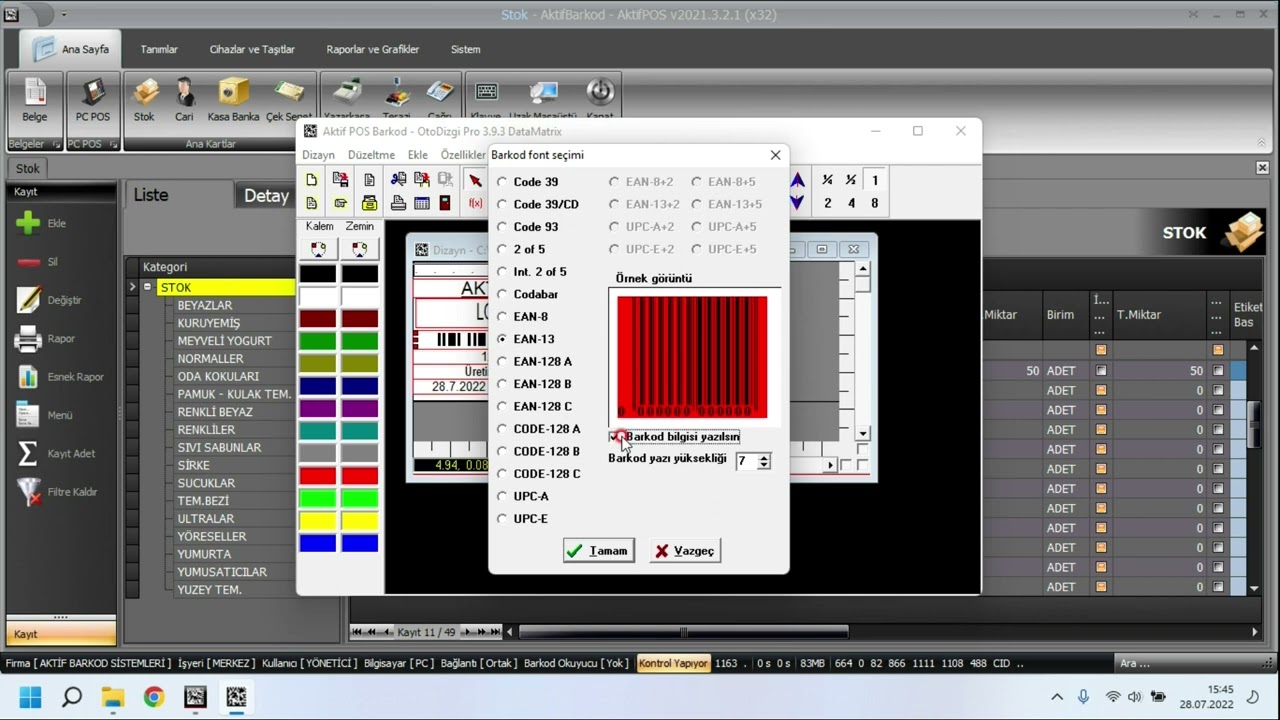Open Windows Start menu
The height and width of the screenshot is (720, 1280).
31,697
